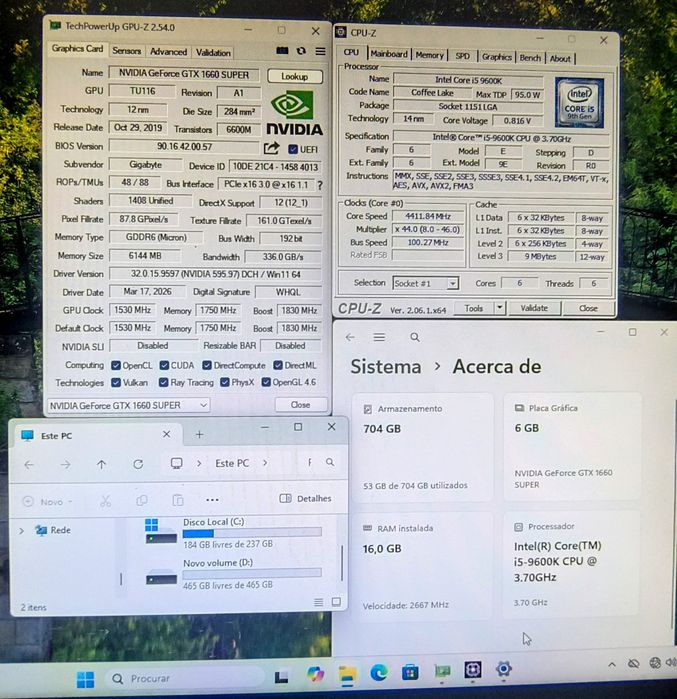Open Settings gear icon in the taskbar
Image resolution: width=677 pixels, height=699 pixels.
pos(504,669)
